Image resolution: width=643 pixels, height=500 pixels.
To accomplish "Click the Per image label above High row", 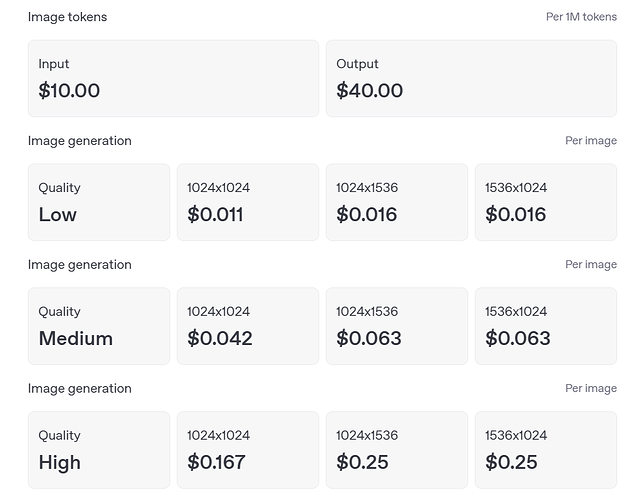I will [591, 388].
